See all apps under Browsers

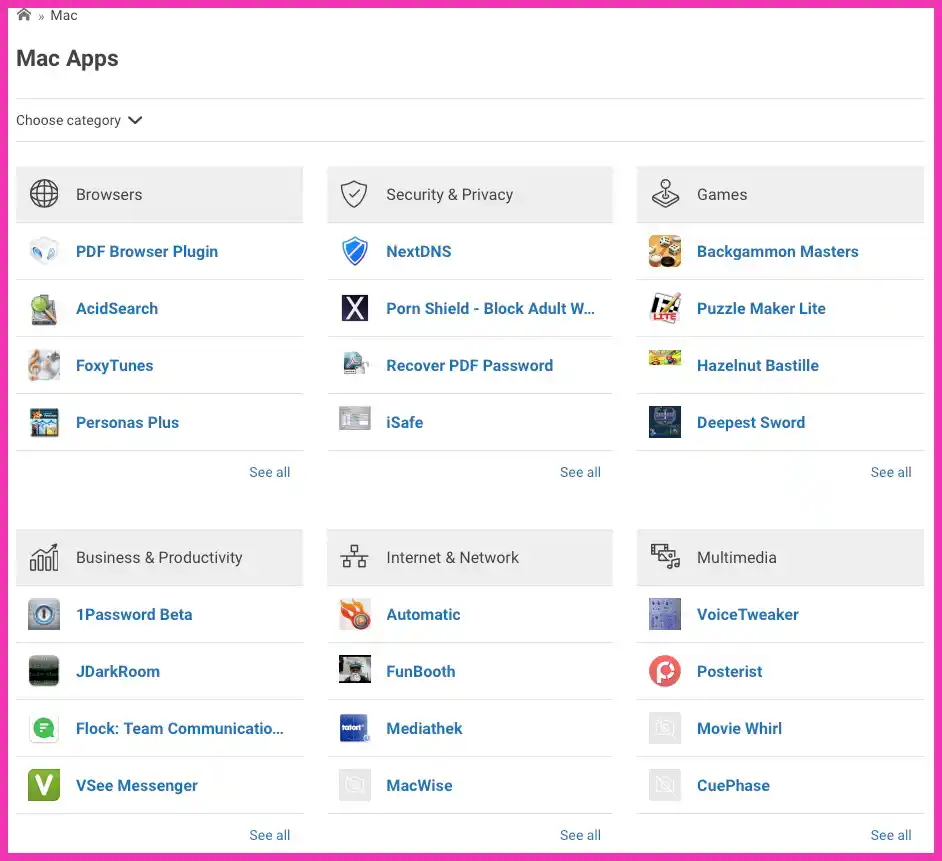pyautogui.click(x=270, y=472)
